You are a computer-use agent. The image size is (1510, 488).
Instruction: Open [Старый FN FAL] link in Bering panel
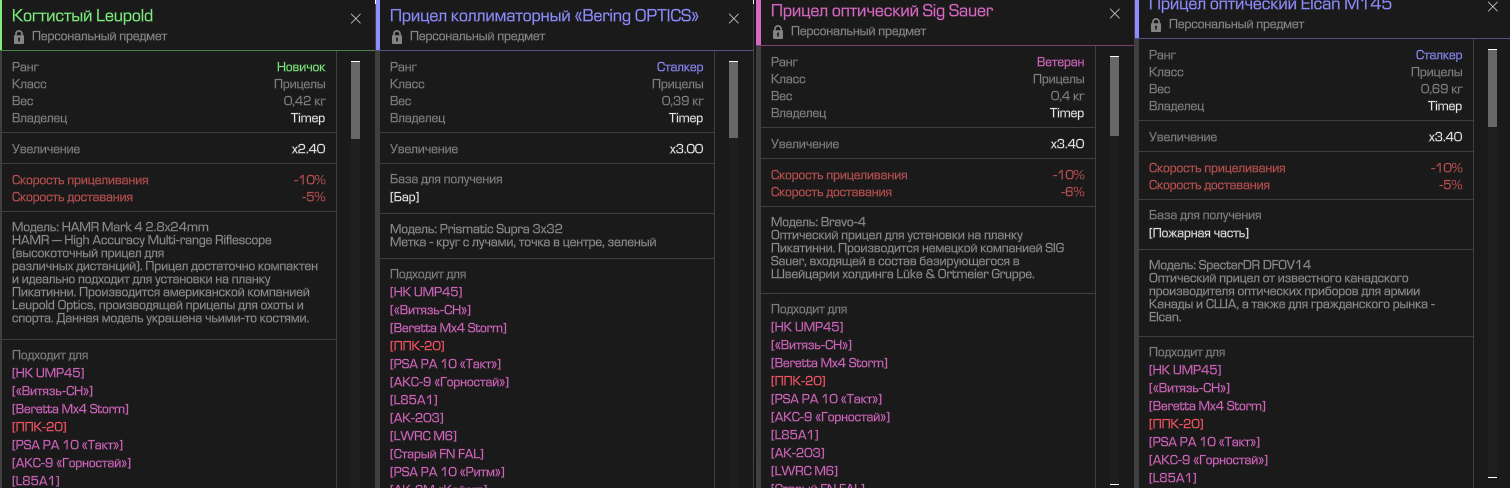[437, 454]
